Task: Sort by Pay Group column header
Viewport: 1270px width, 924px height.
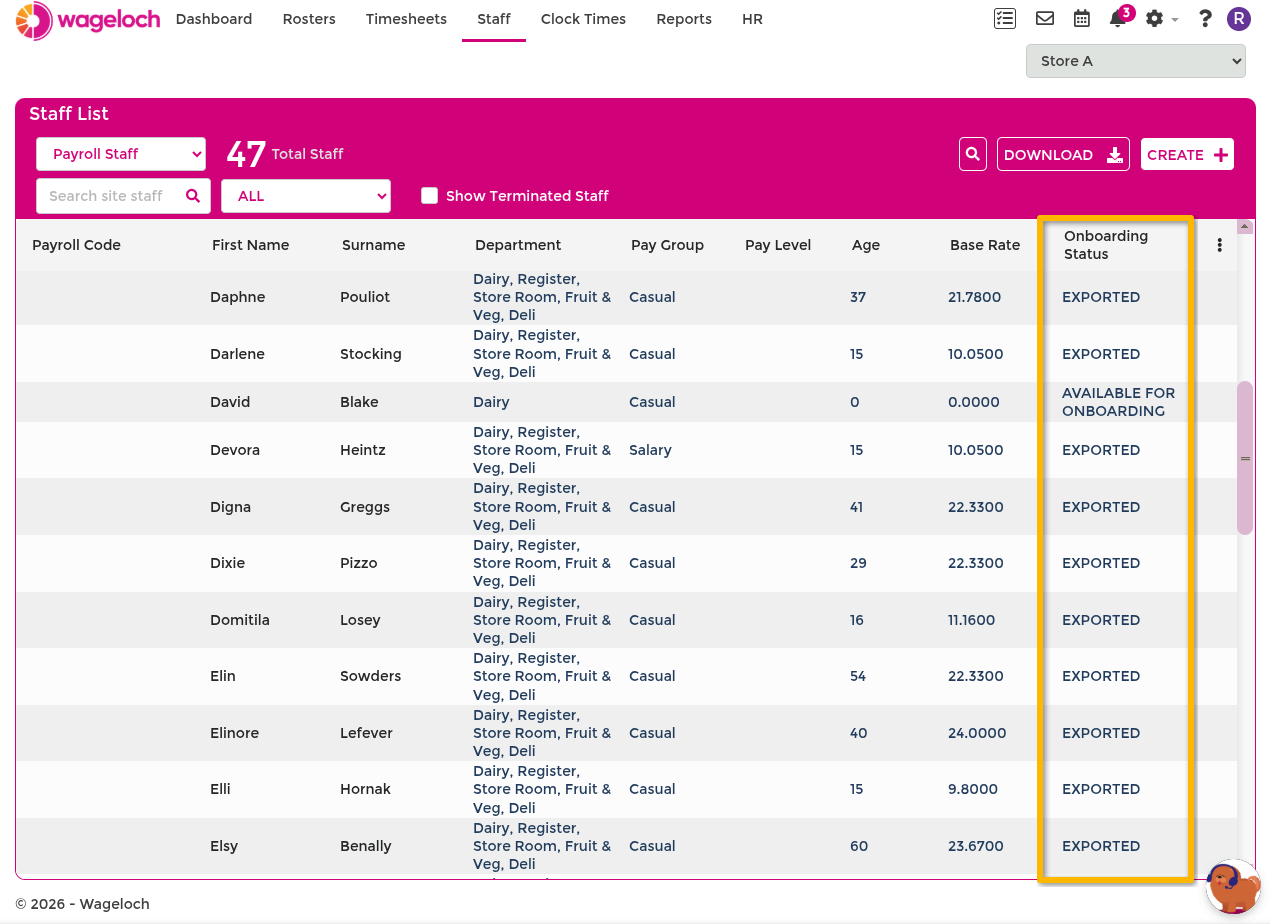Action: tap(667, 245)
